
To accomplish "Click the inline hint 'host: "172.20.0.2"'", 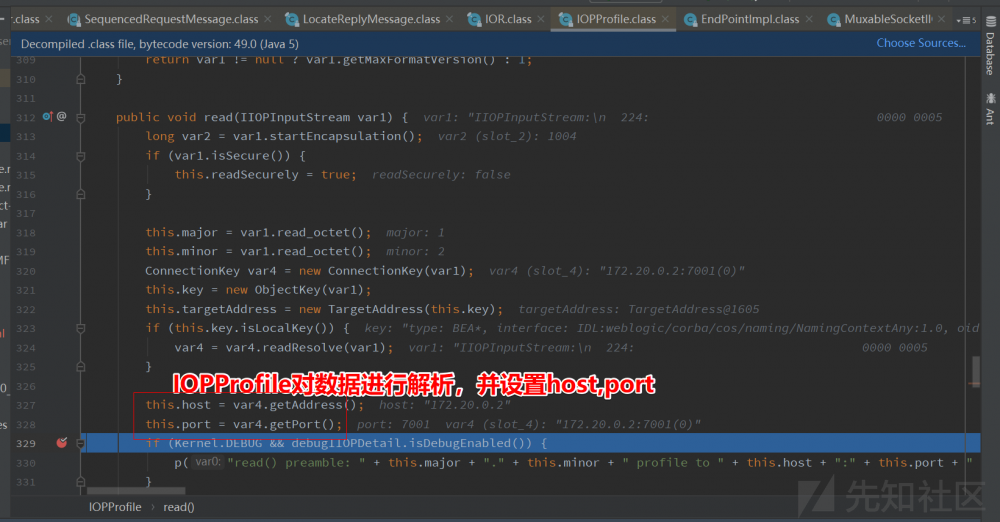I will pos(445,405).
